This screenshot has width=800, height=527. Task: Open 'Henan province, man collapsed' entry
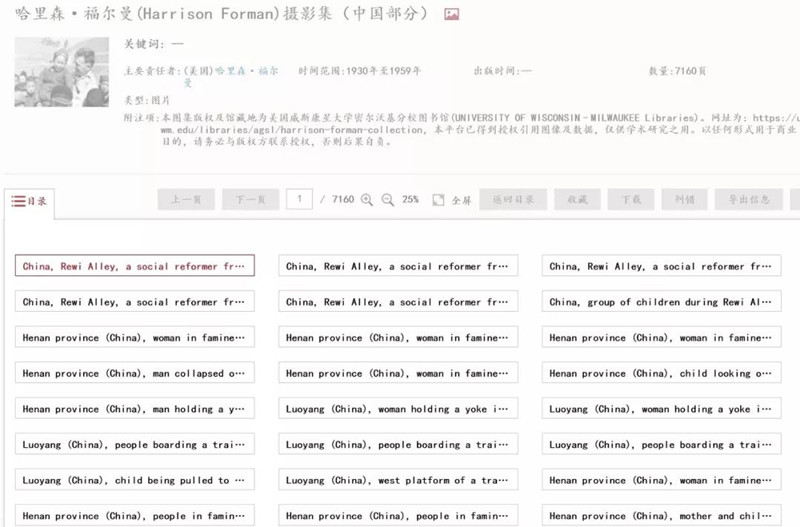[134, 373]
